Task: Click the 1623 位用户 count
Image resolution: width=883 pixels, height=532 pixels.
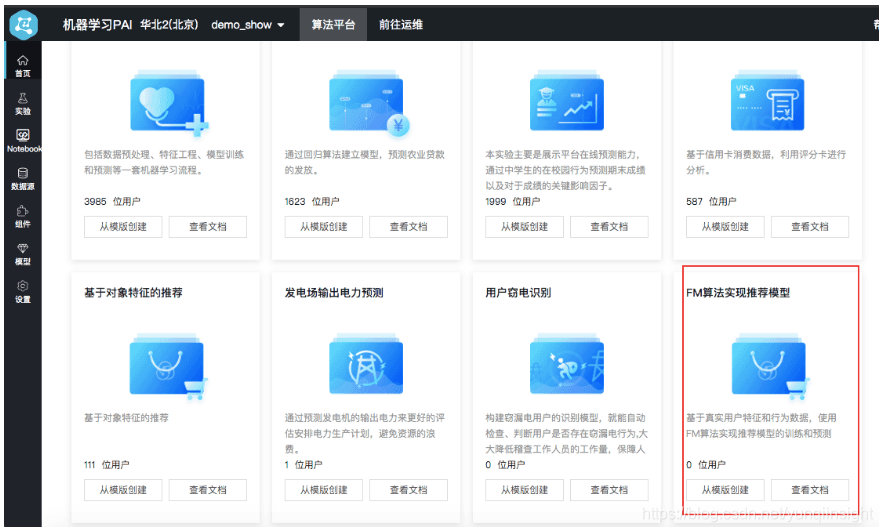Action: pyautogui.click(x=312, y=202)
